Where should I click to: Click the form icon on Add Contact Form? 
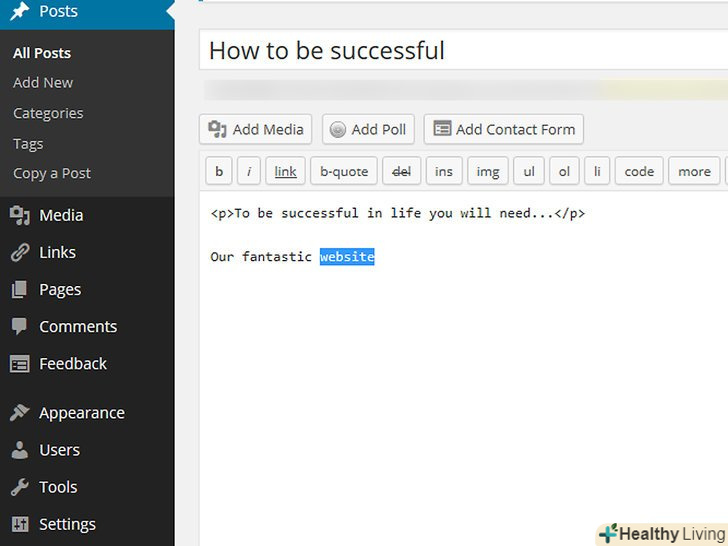pos(442,128)
